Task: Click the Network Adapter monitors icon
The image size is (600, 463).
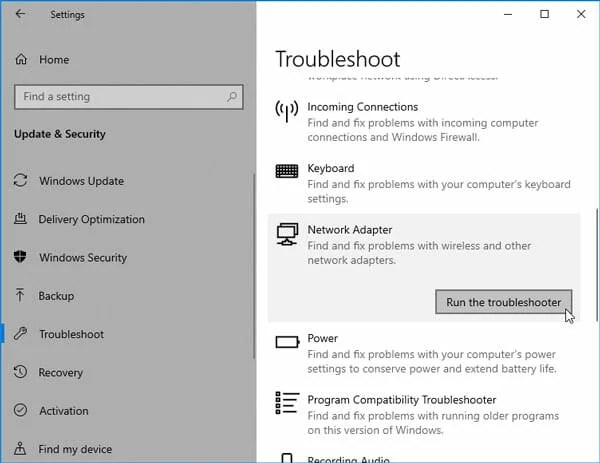Action: pyautogui.click(x=287, y=234)
